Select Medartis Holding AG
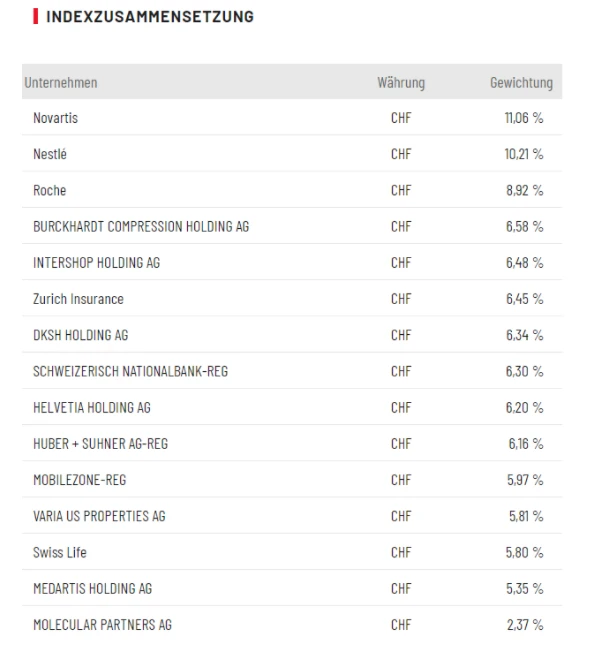Image resolution: width=611 pixels, height=650 pixels. point(92,588)
